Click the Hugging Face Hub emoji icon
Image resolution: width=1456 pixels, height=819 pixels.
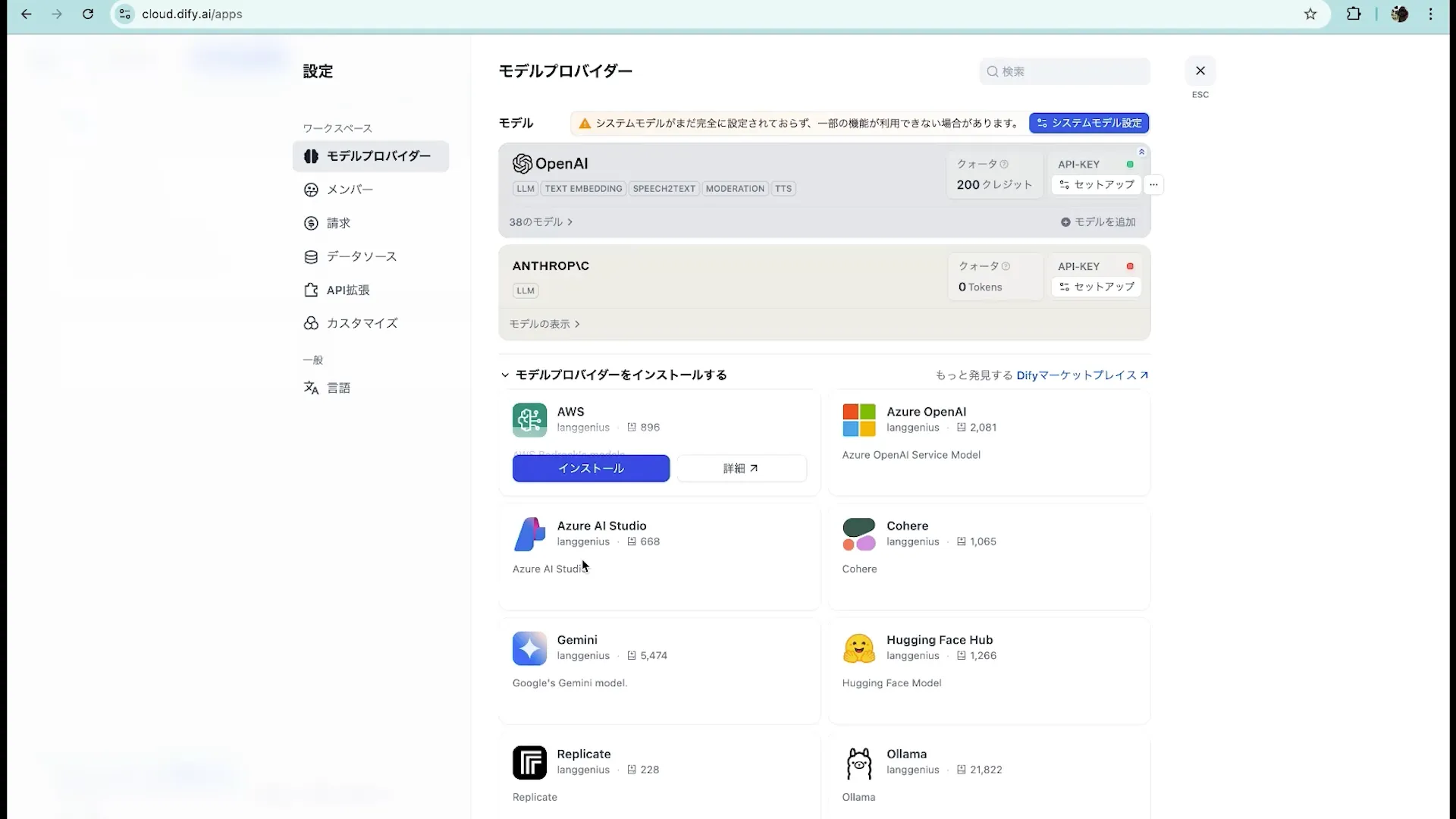click(858, 648)
